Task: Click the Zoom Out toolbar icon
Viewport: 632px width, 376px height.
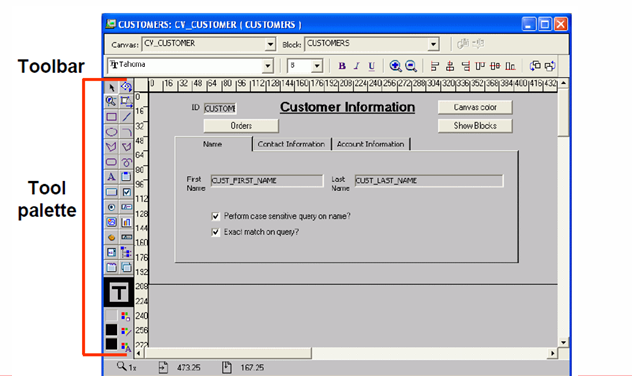Action: point(411,66)
